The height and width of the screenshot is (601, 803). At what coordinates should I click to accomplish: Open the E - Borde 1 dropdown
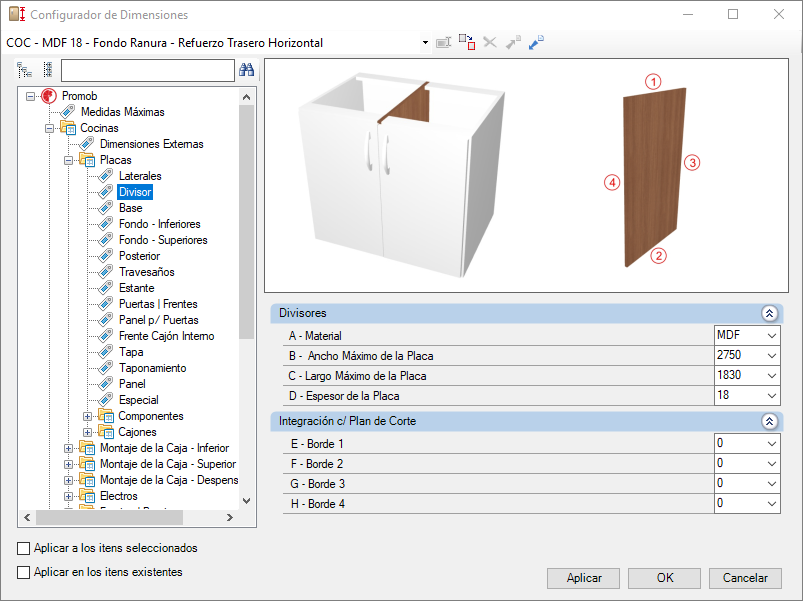click(772, 444)
